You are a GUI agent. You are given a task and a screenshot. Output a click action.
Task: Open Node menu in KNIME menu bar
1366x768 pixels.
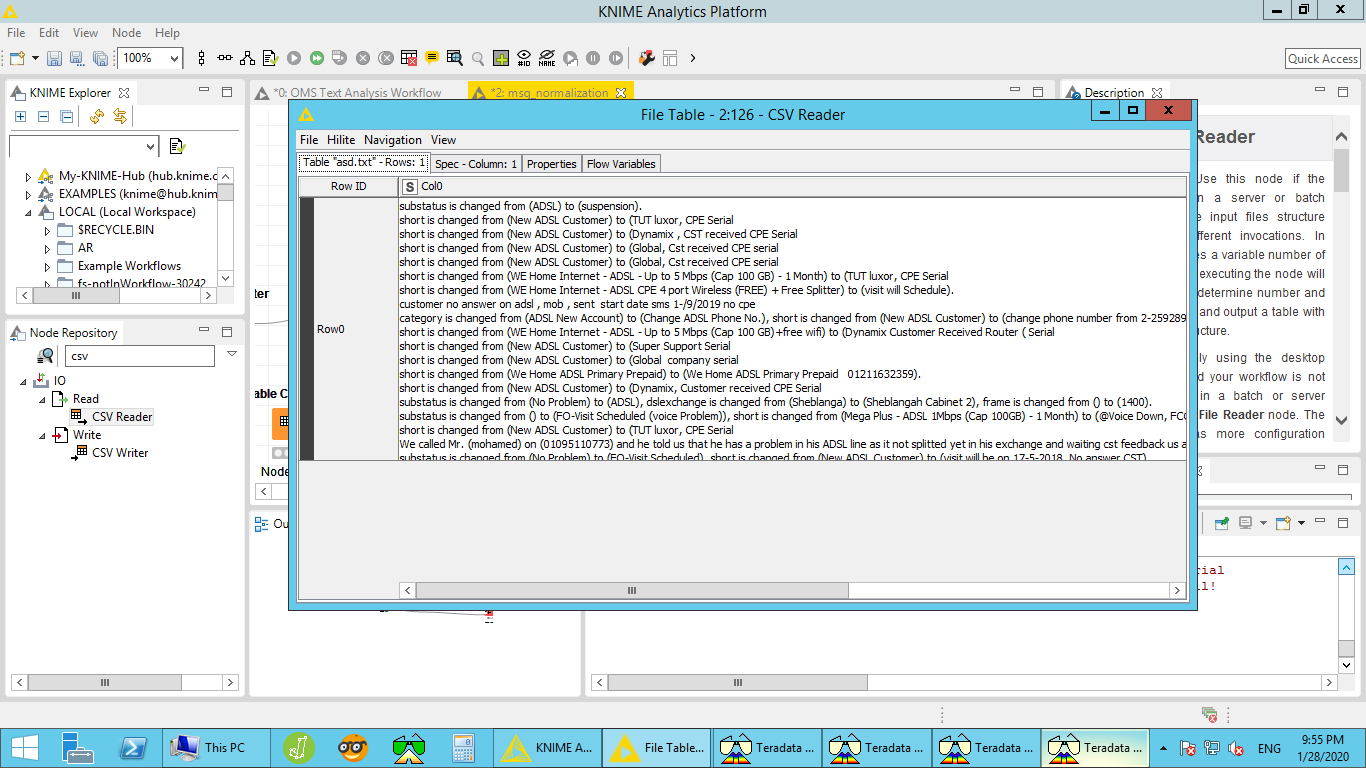[126, 33]
